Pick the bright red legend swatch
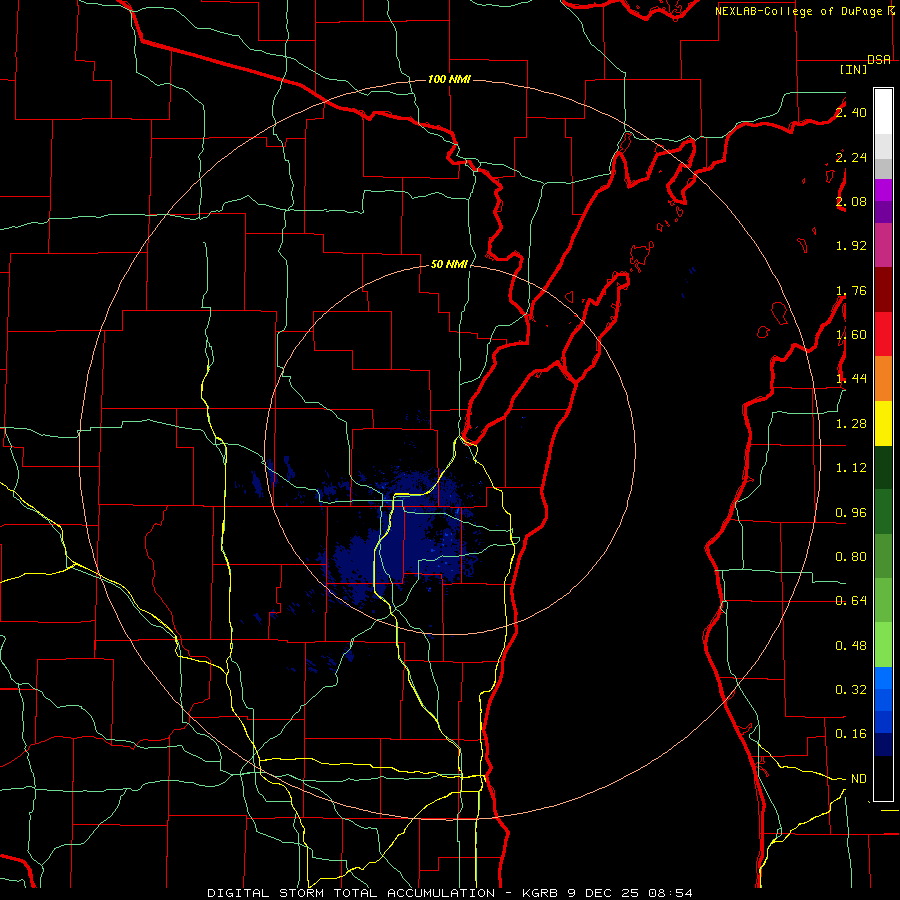The width and height of the screenshot is (900, 900). click(883, 334)
